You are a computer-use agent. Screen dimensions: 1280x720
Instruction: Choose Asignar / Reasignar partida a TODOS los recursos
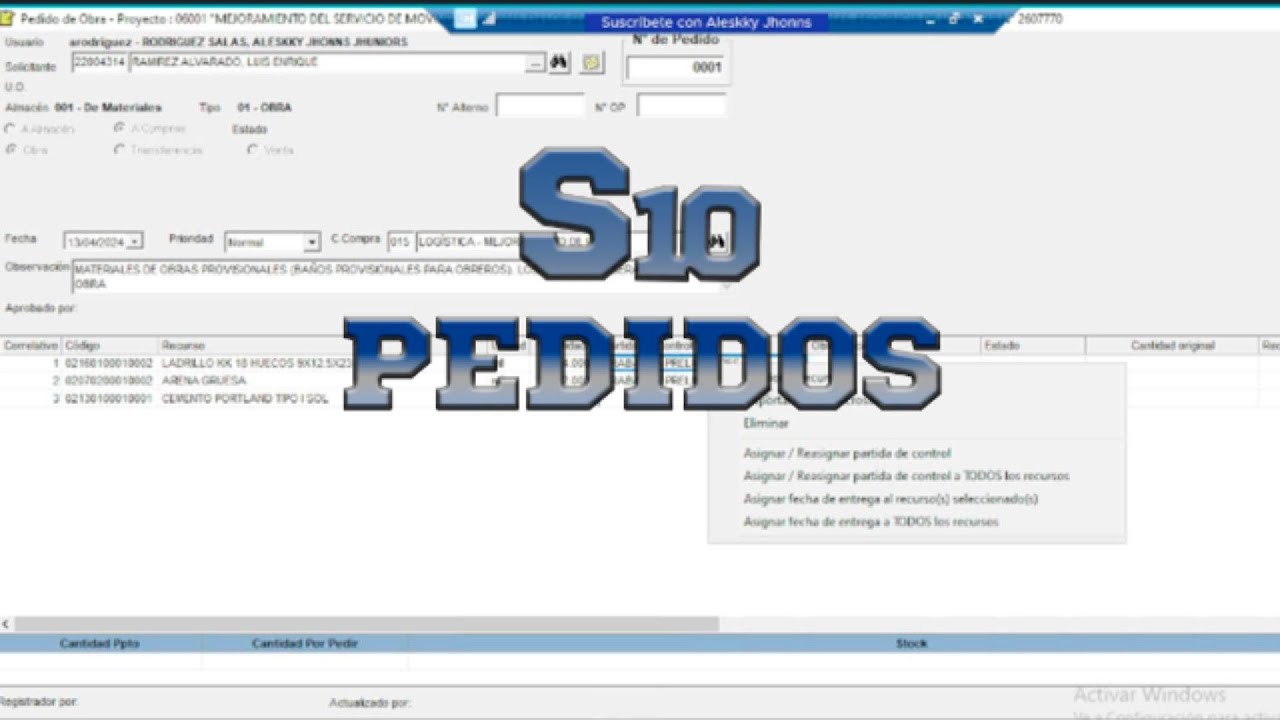(x=906, y=476)
